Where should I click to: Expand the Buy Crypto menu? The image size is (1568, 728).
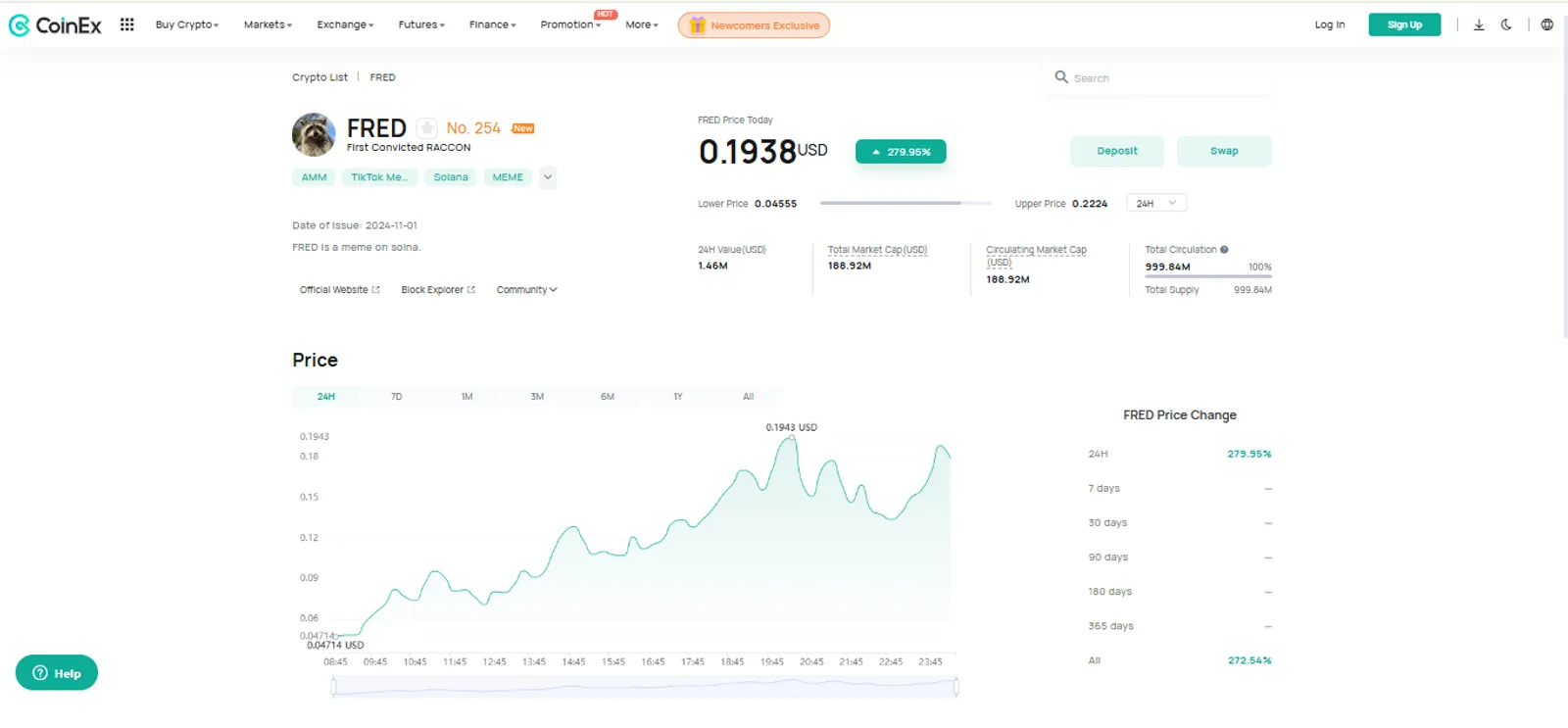click(187, 24)
